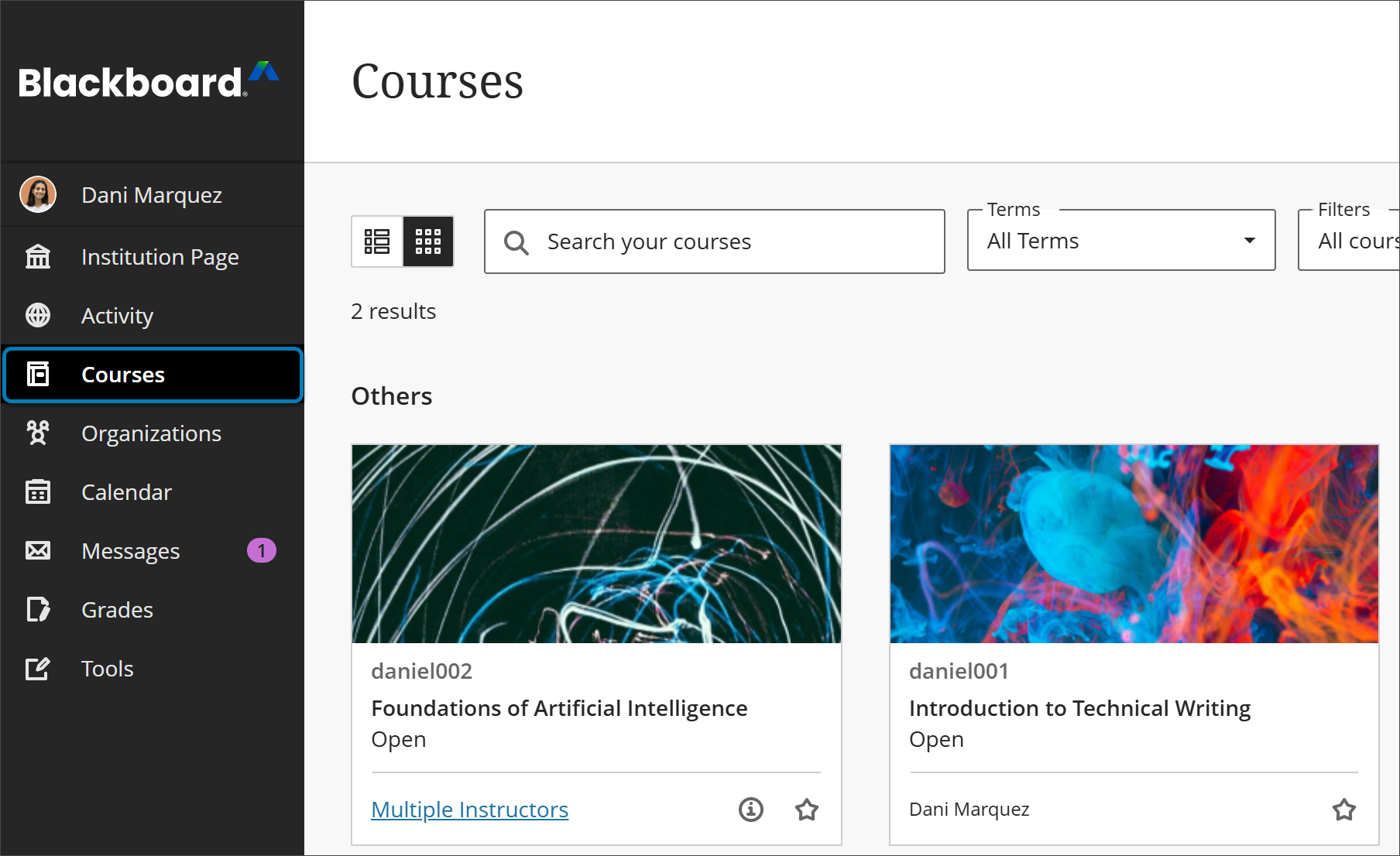Select the Grades icon
Screen dimensions: 1400x856
(38, 609)
